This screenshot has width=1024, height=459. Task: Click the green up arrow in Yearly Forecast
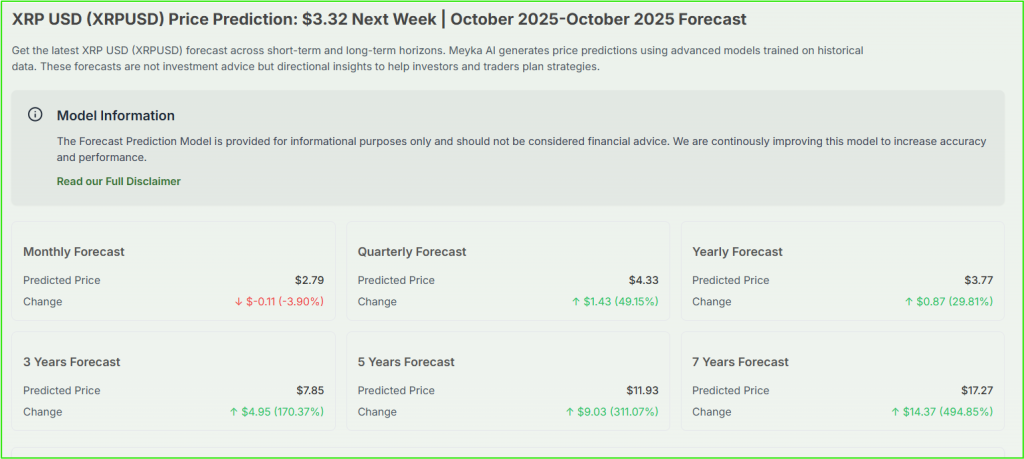coord(909,301)
